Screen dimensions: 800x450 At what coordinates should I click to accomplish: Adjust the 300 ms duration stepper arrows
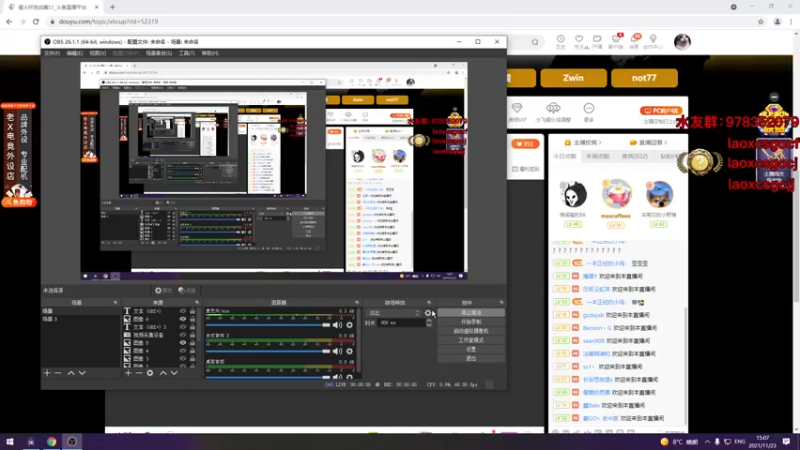[x=429, y=323]
